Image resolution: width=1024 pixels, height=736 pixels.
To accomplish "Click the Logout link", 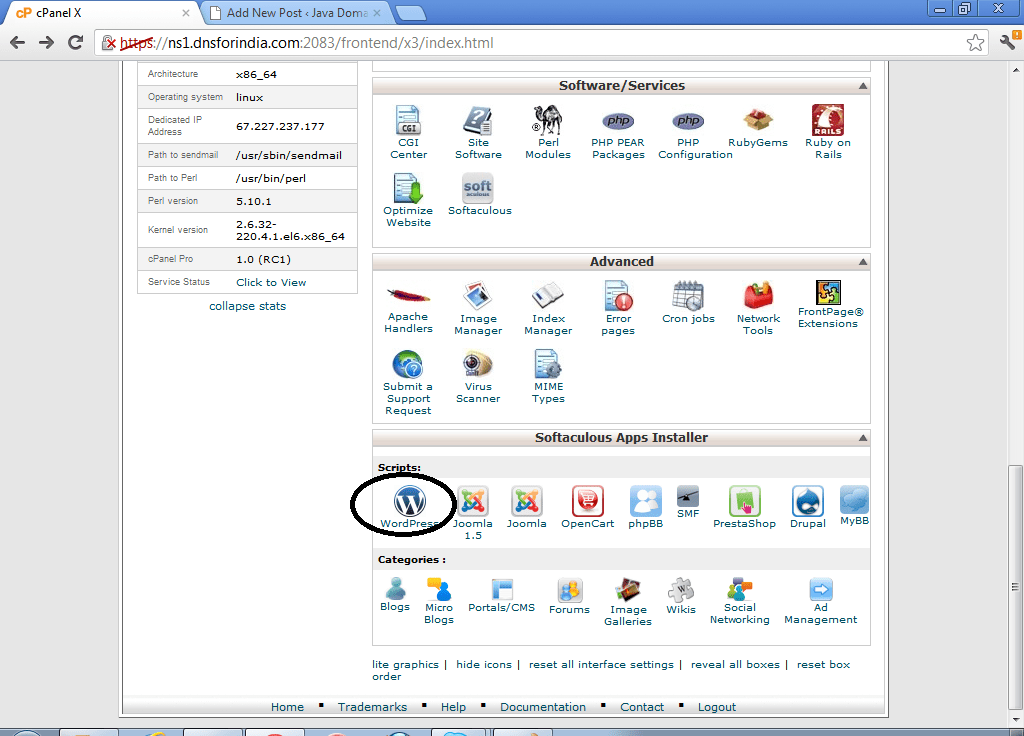I will click(x=716, y=707).
